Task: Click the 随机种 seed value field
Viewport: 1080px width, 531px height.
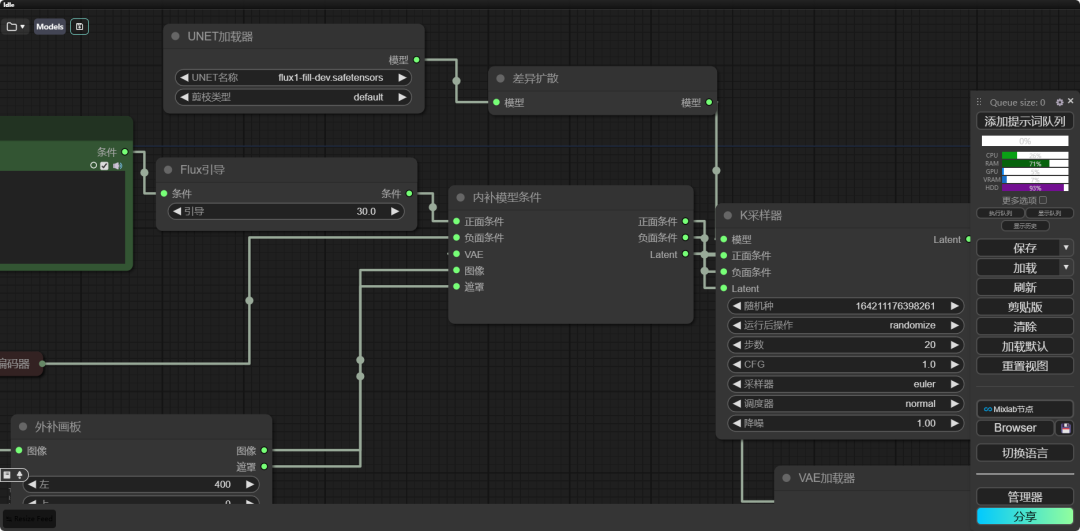Action: click(x=846, y=306)
